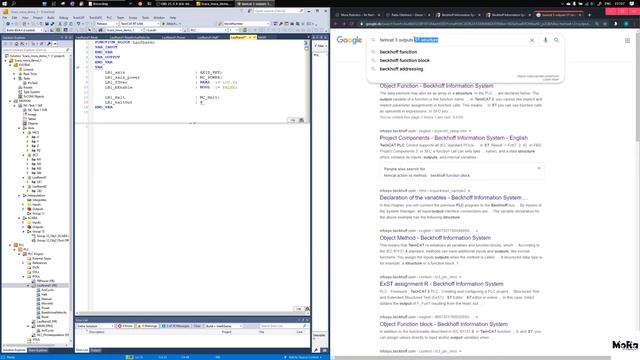Select MoveAbs in the project tree
Screen dimensions: 640x360
point(47,303)
